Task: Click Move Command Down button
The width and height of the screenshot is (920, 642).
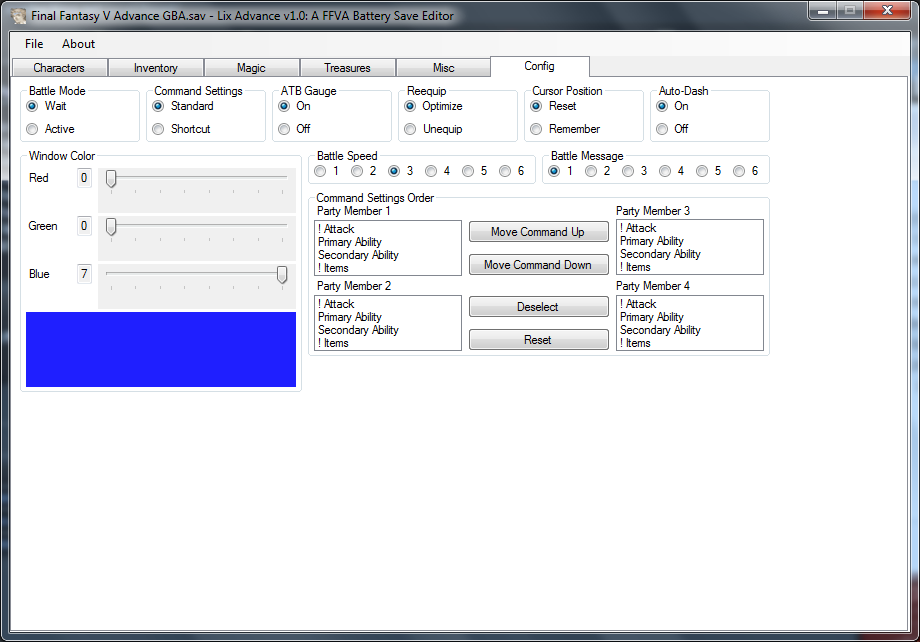Action: [539, 265]
